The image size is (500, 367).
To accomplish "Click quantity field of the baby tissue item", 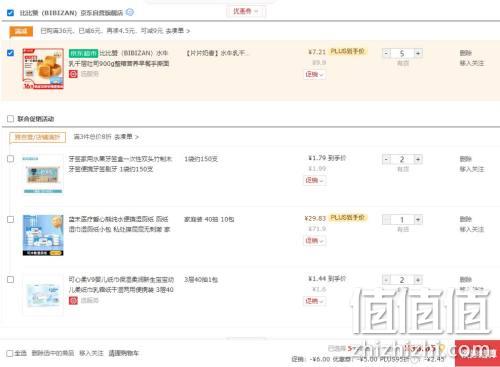I will click(402, 280).
